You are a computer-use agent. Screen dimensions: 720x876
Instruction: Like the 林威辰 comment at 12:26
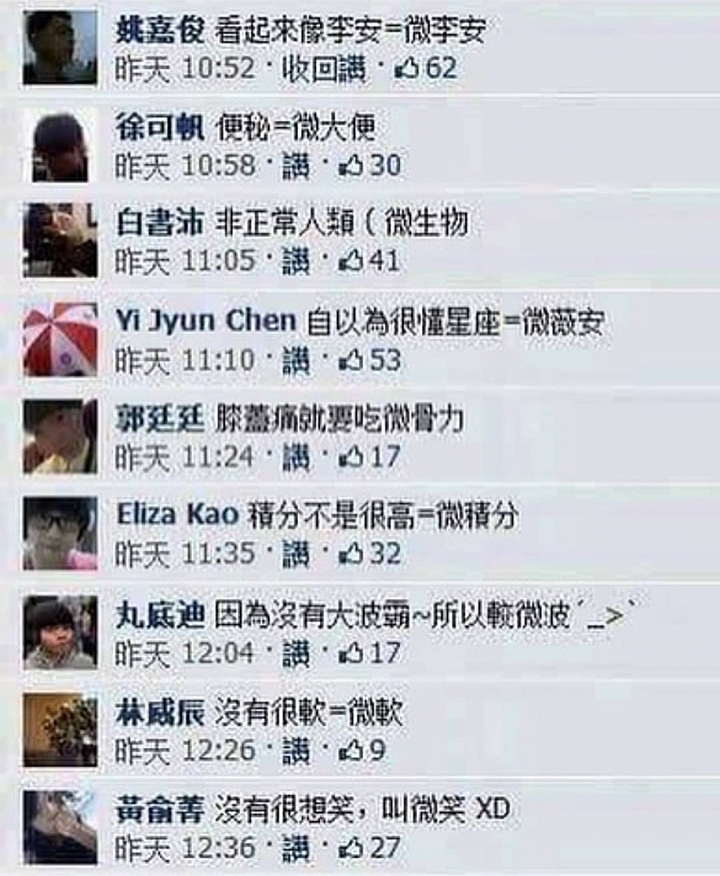(296, 750)
